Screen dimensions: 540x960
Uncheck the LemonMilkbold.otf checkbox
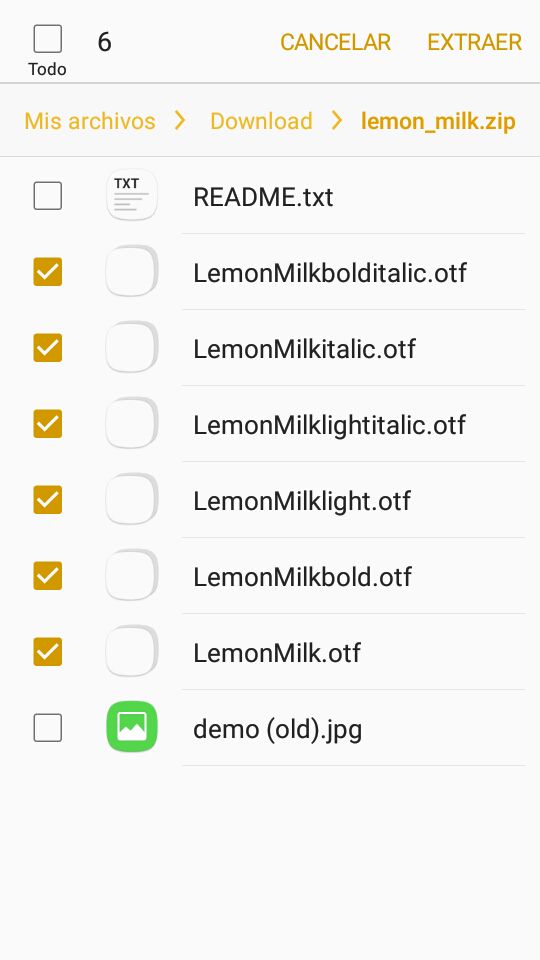pos(48,576)
